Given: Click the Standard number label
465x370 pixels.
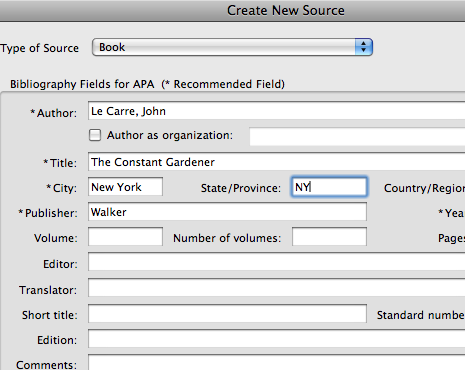Looking at the screenshot, I should pos(421,315).
